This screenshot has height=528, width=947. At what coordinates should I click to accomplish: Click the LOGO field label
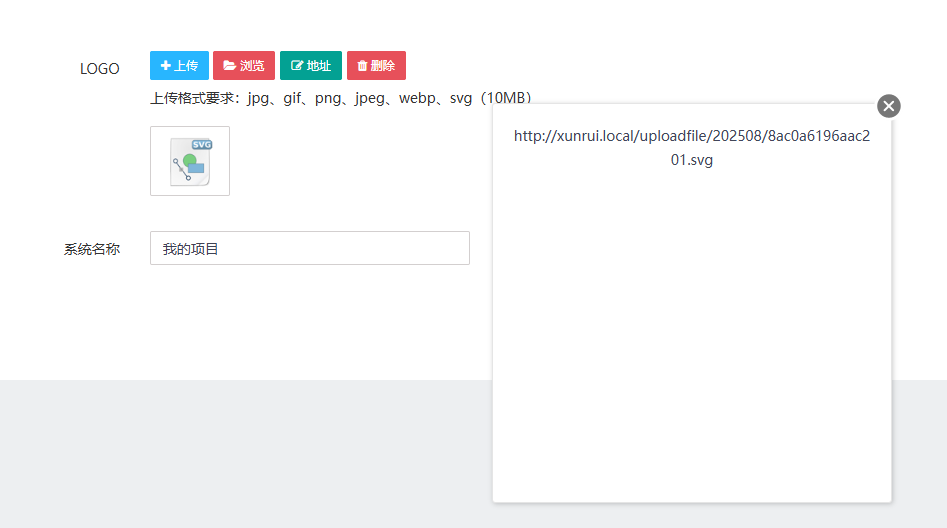tap(100, 69)
